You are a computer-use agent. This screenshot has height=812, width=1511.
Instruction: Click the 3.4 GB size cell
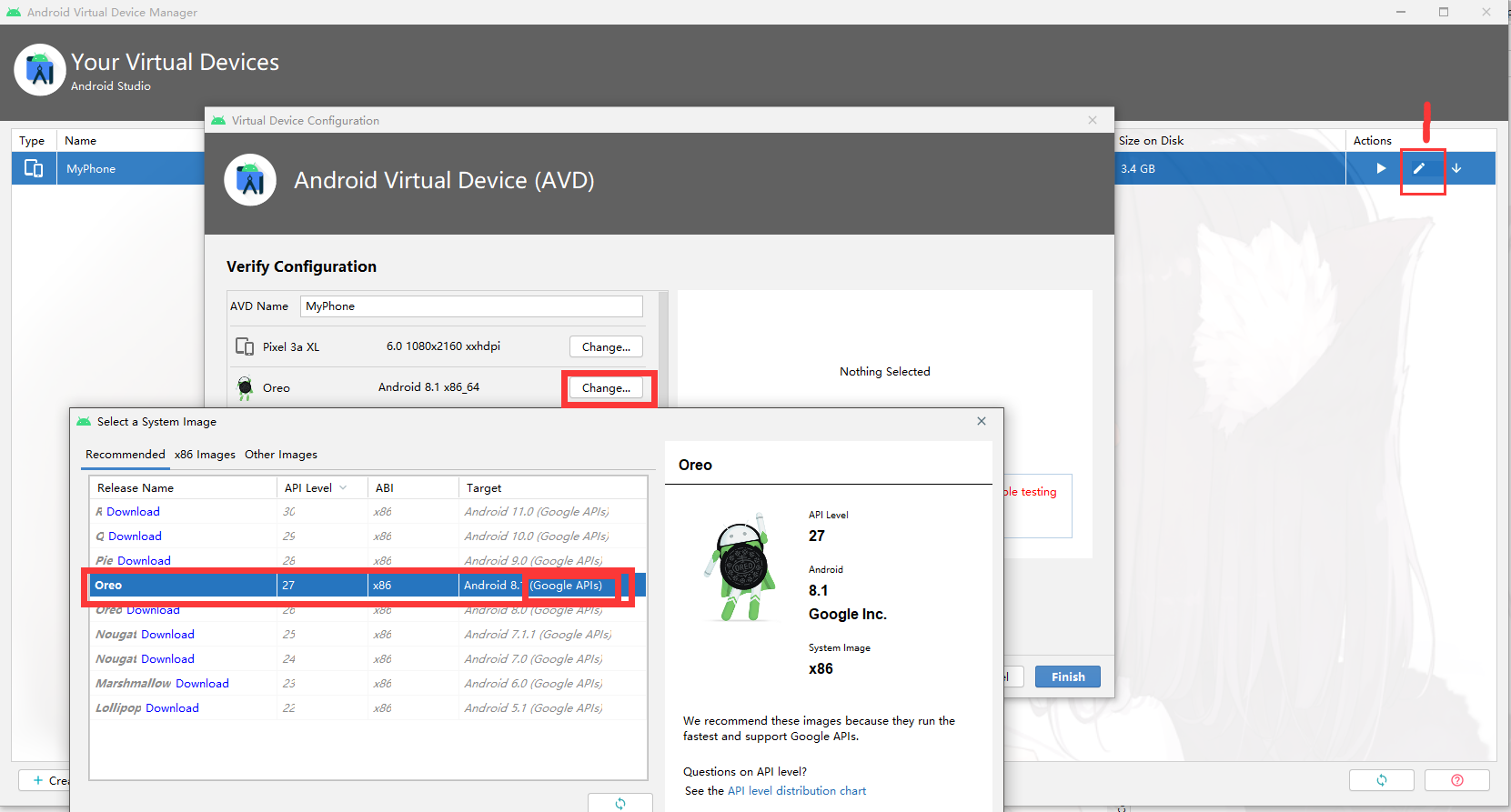point(1230,168)
